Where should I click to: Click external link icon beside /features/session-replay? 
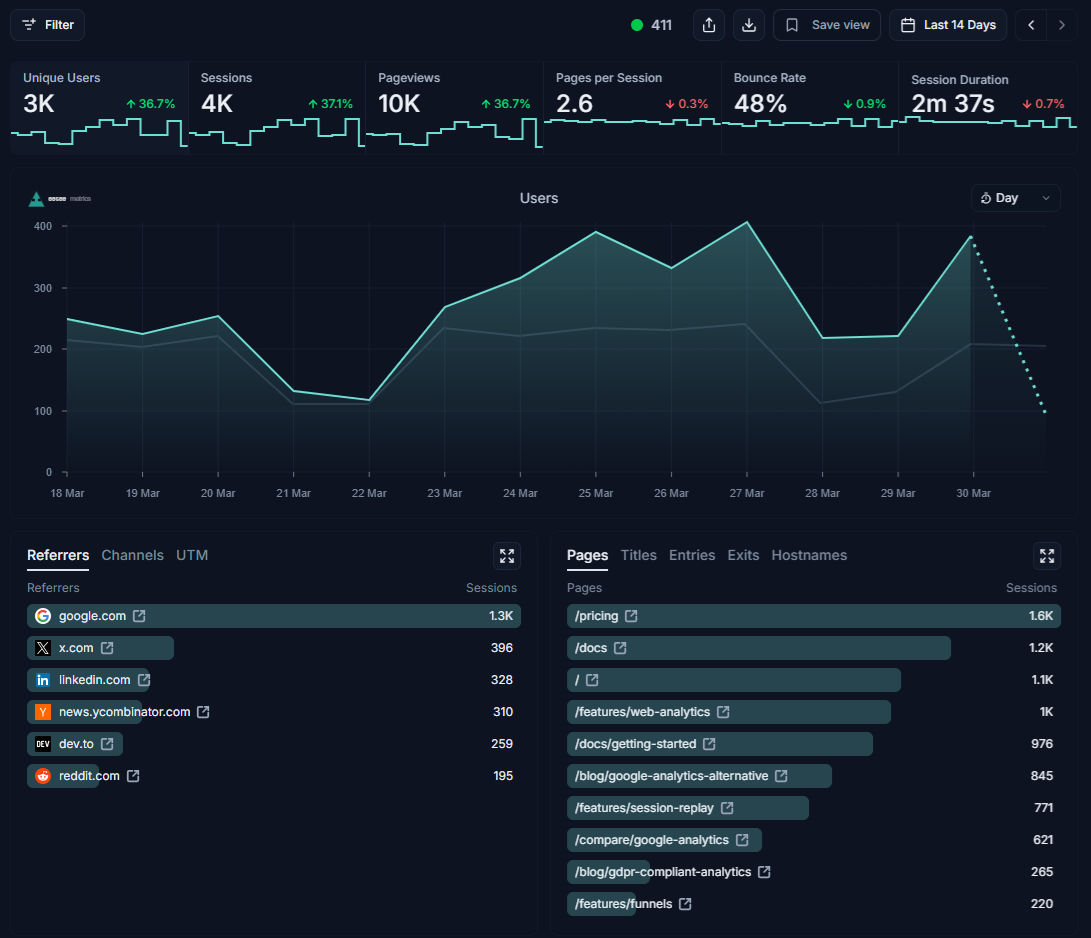tap(727, 808)
